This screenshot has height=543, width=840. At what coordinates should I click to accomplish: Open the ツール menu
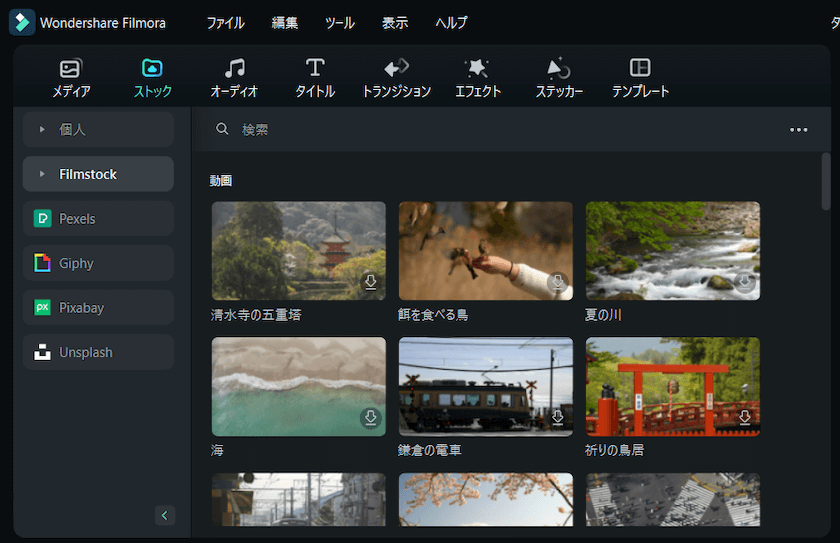point(340,22)
